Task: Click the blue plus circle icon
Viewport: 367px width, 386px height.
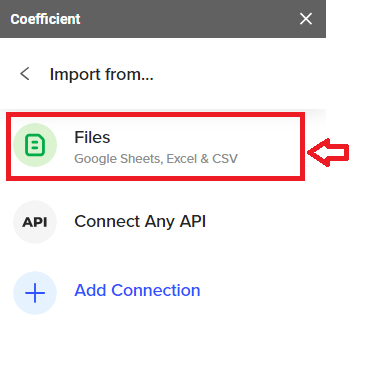Action: [x=35, y=293]
